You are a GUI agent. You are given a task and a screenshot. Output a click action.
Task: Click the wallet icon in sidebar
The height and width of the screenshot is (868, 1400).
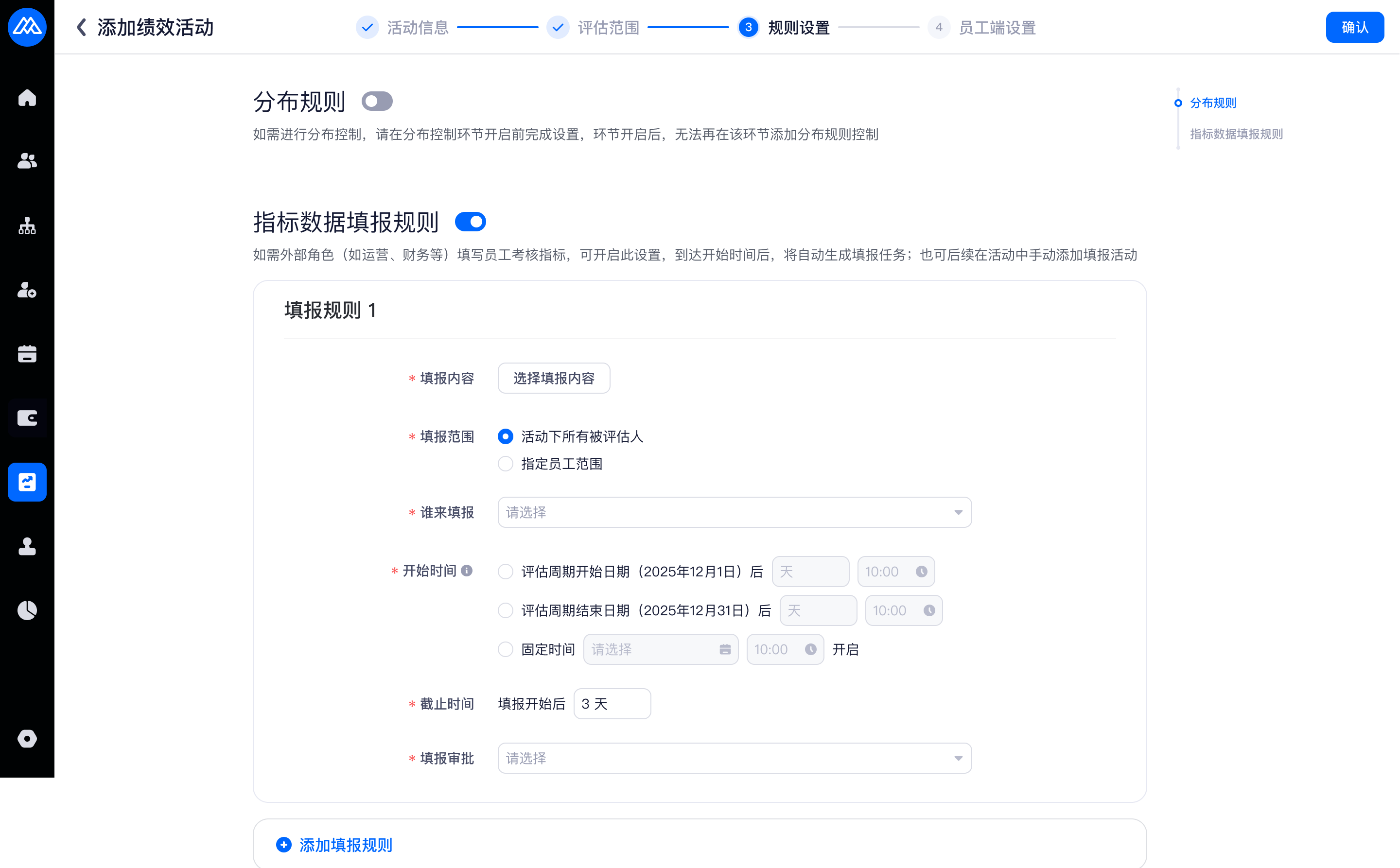click(27, 418)
